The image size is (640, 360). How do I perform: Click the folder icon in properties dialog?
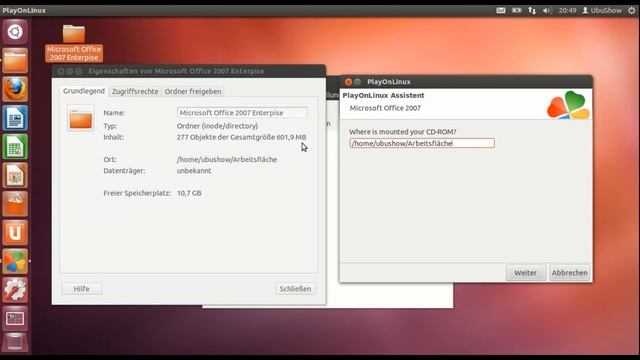pyautogui.click(x=80, y=118)
